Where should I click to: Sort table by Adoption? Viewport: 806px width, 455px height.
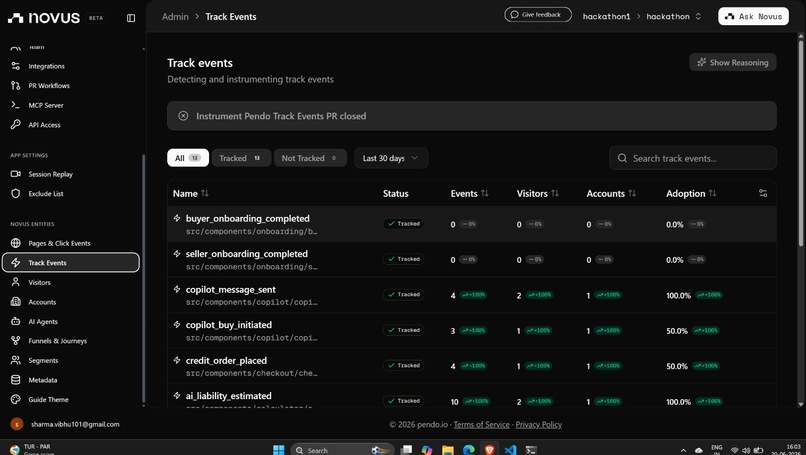691,193
